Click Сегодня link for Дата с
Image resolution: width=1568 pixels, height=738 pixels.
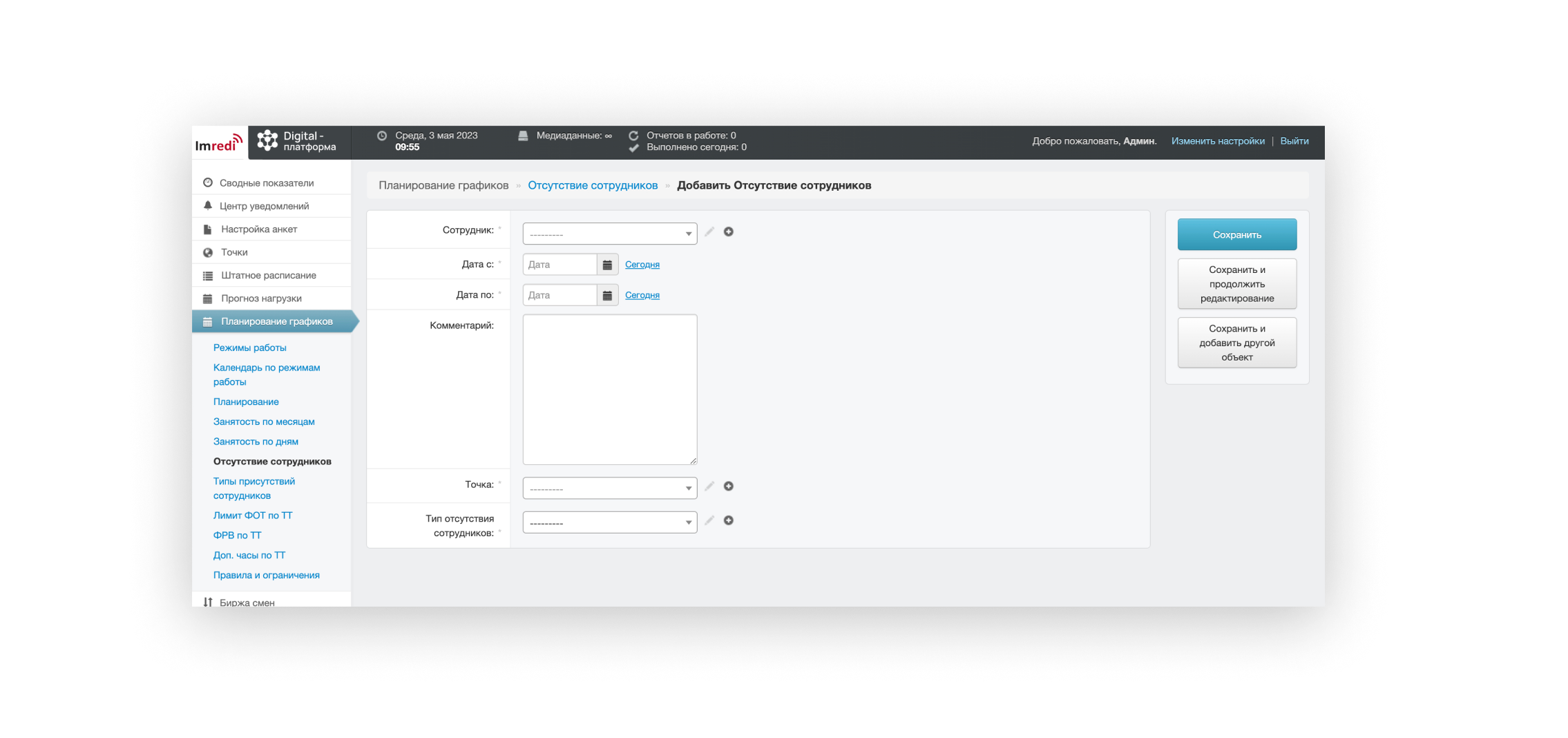642,265
